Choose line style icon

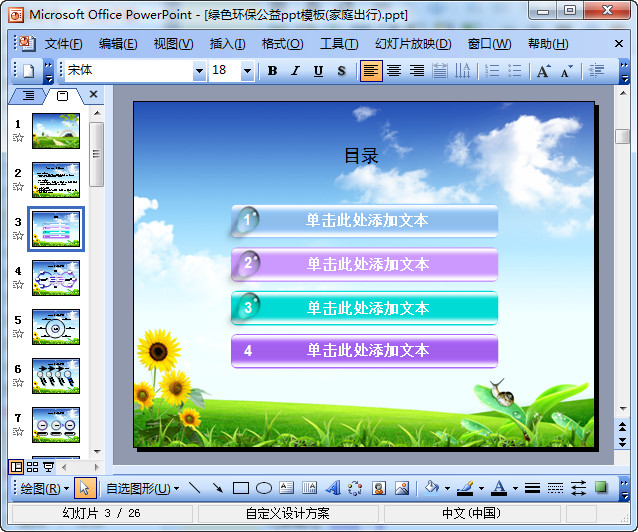click(532, 488)
